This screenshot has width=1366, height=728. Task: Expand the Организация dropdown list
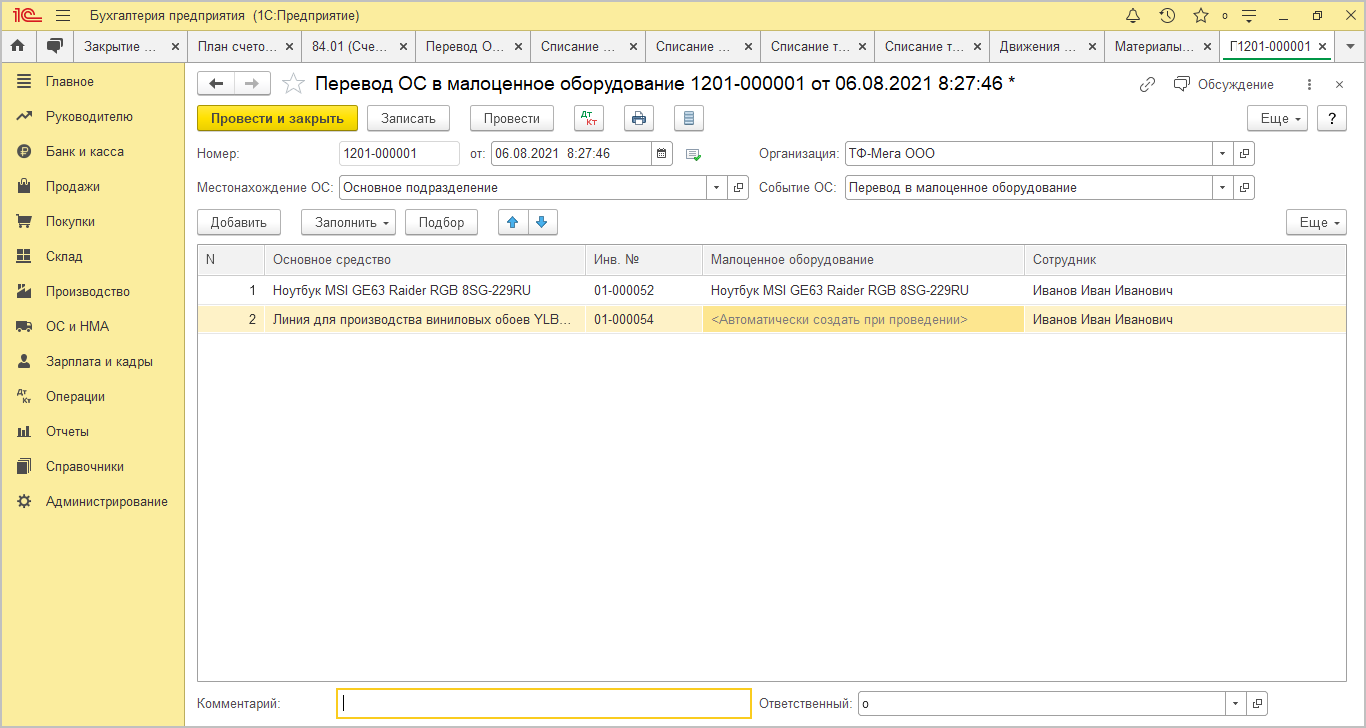[x=1223, y=153]
